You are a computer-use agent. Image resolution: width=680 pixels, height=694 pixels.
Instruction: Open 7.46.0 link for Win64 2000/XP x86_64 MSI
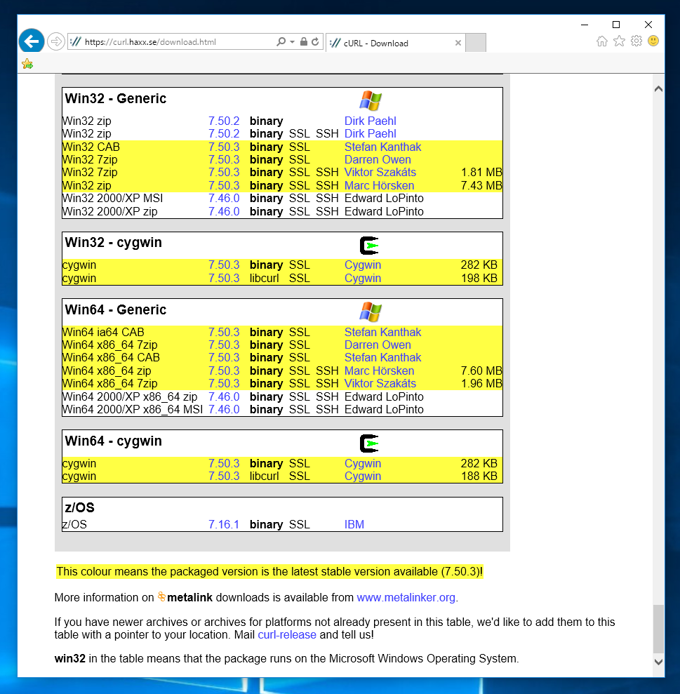(x=224, y=409)
